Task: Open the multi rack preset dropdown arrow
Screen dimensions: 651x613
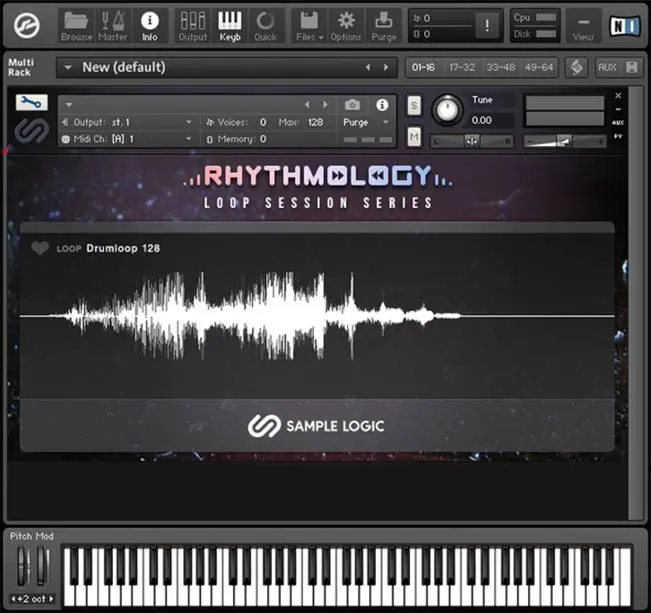Action: (68, 67)
